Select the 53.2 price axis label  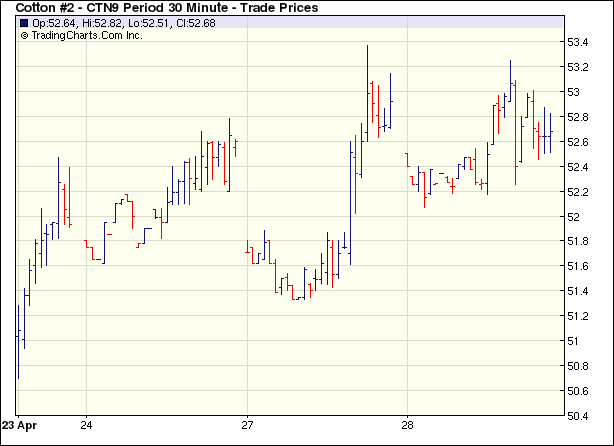coord(576,67)
